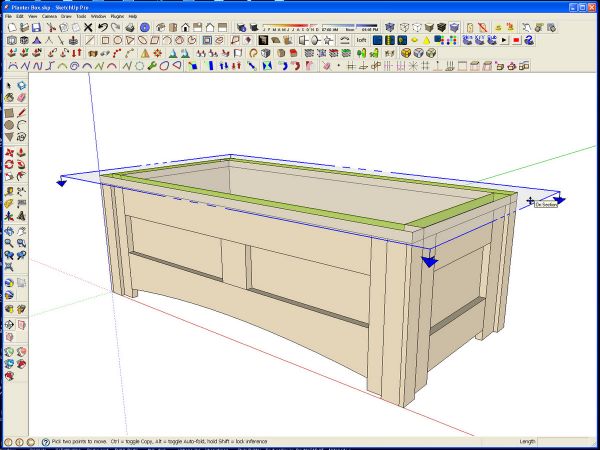The width and height of the screenshot is (600, 450).
Task: Switch to the Iso house view icon
Action: point(161,27)
